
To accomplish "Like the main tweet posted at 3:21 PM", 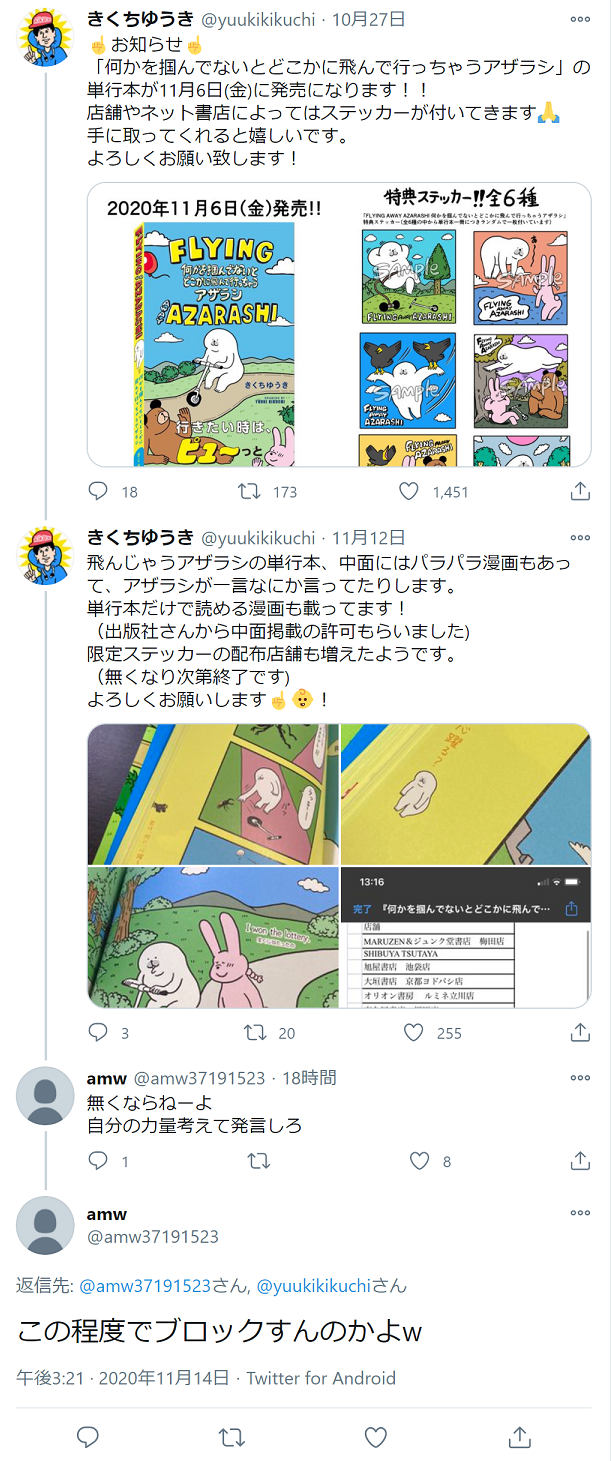I will coord(376,1437).
